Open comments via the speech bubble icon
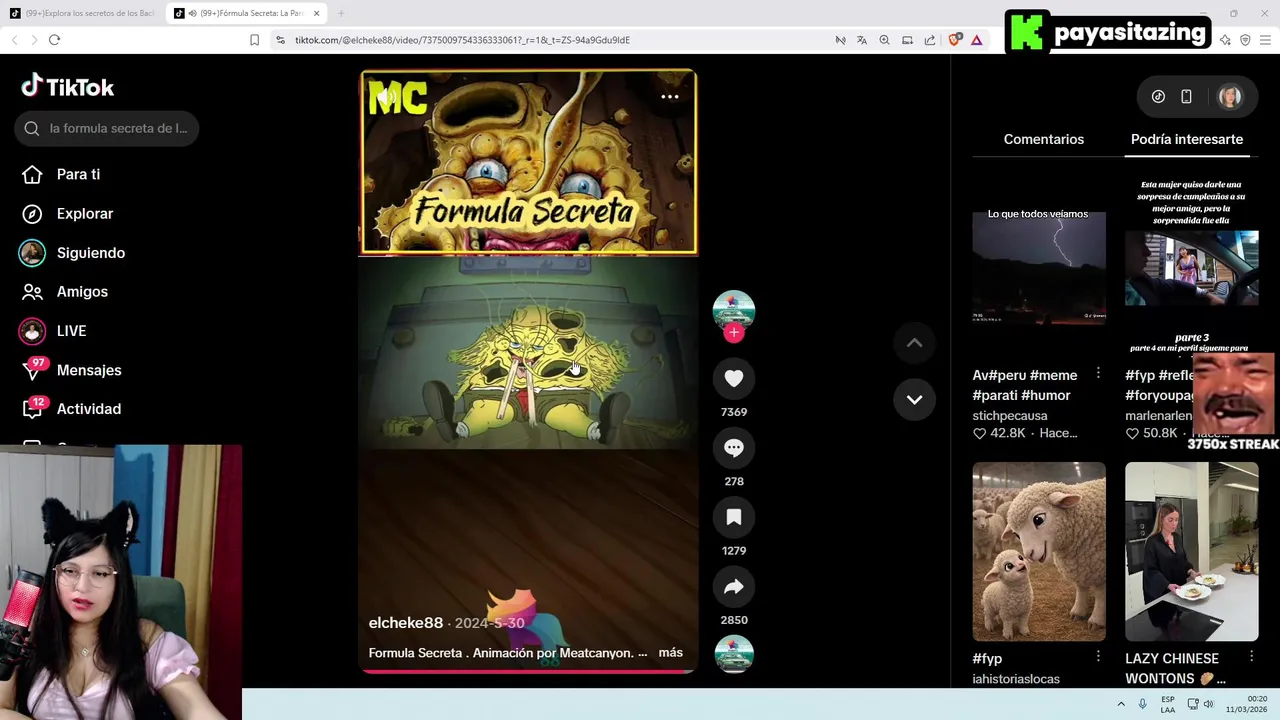 [733, 448]
